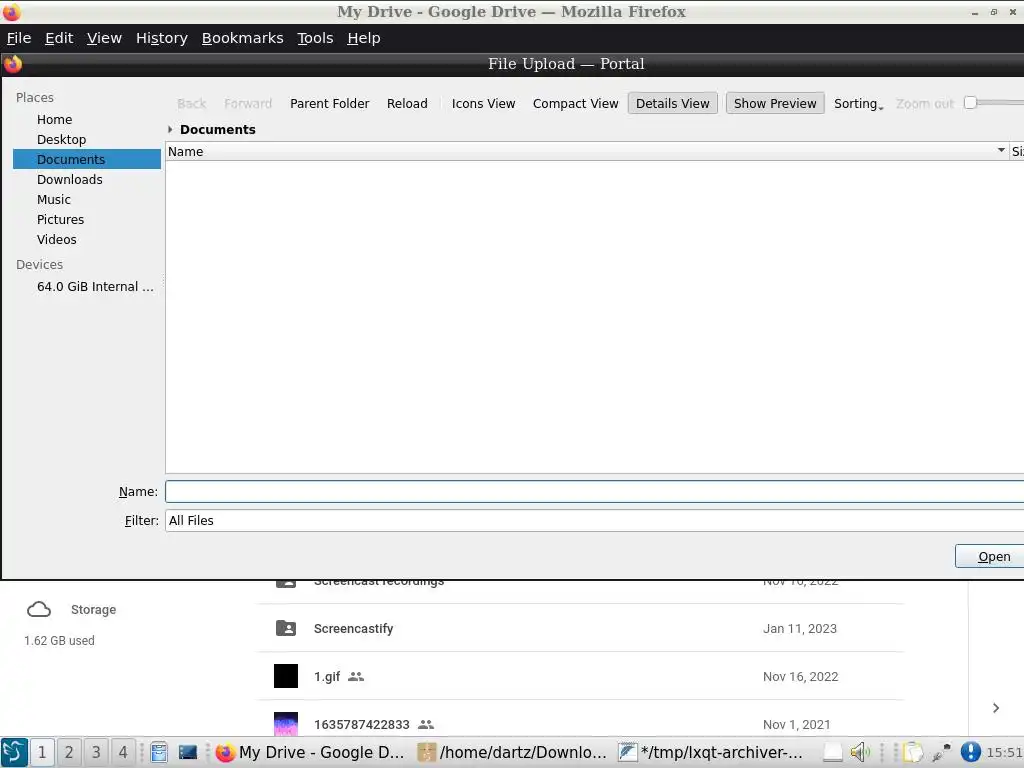Switch to Compact View

(x=575, y=103)
